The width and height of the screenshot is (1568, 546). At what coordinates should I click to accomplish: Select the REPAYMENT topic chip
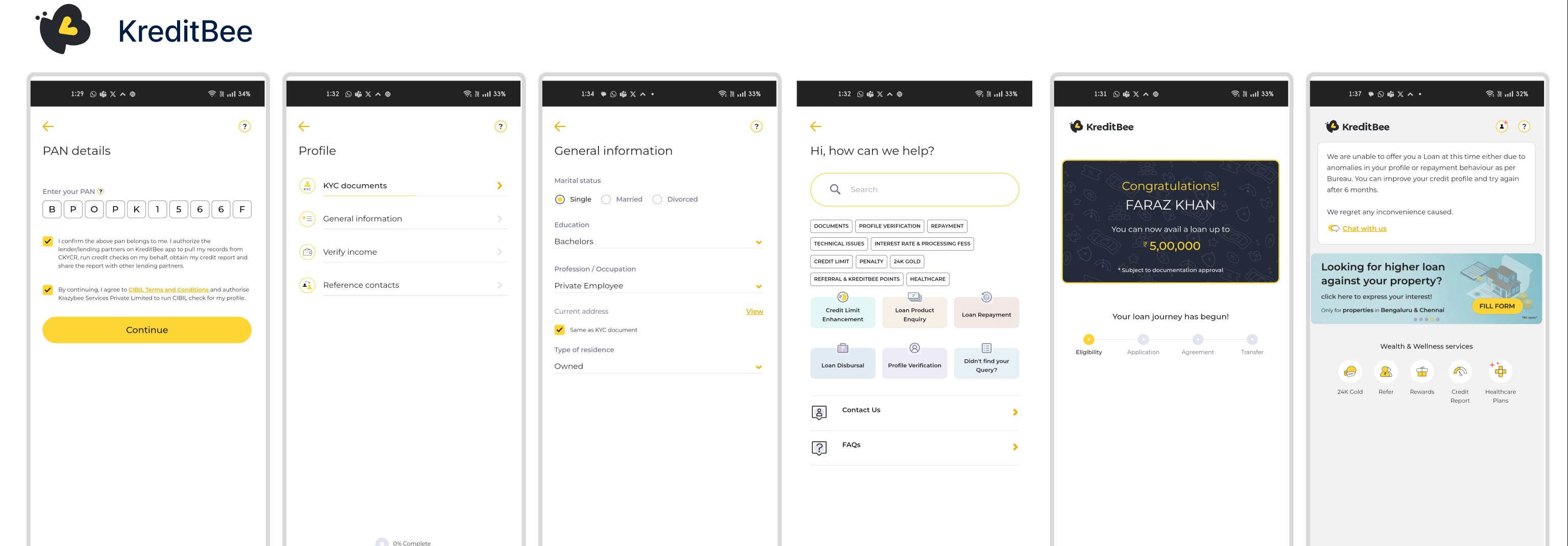coord(947,227)
